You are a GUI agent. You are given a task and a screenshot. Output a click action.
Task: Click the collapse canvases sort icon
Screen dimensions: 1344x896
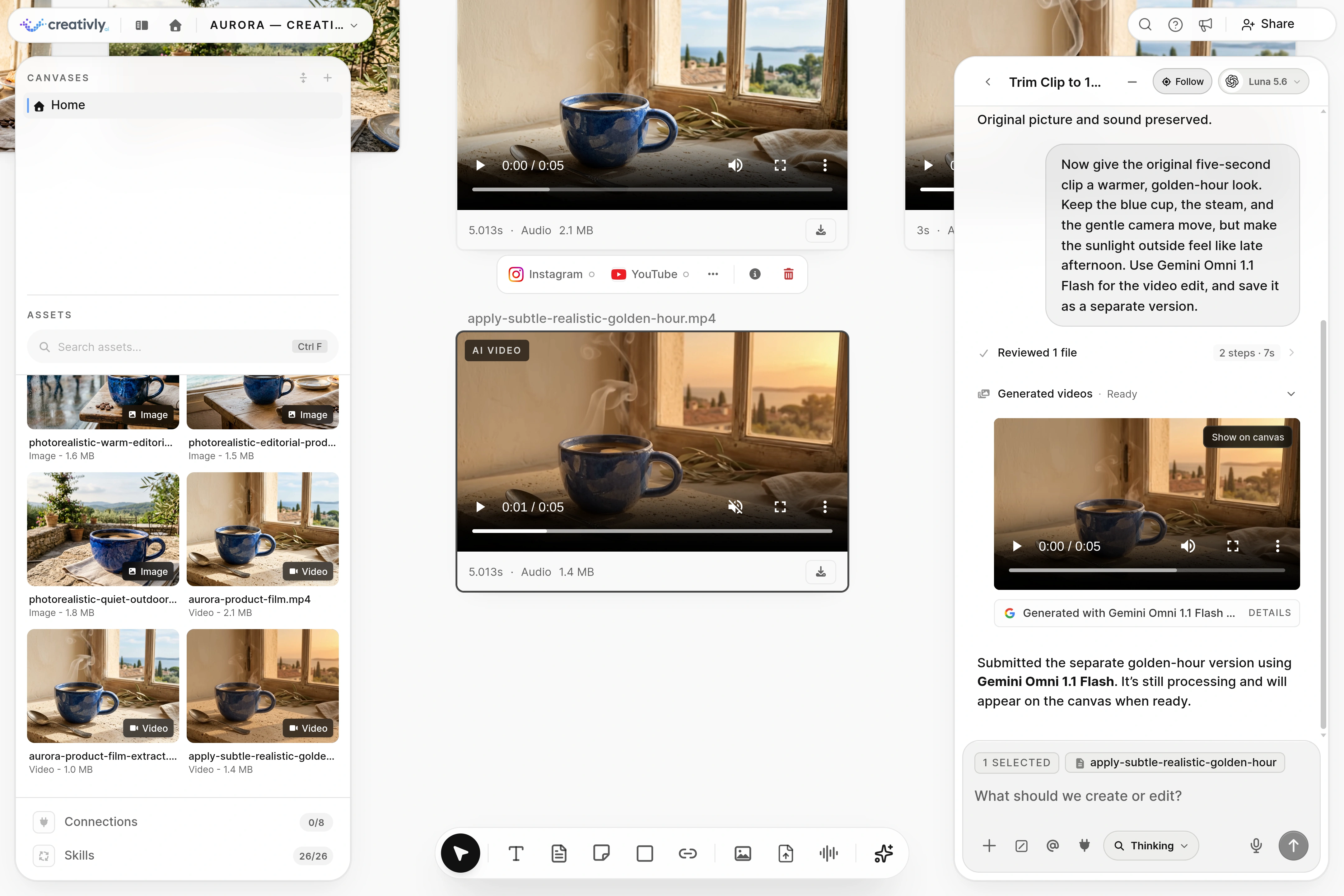click(303, 78)
